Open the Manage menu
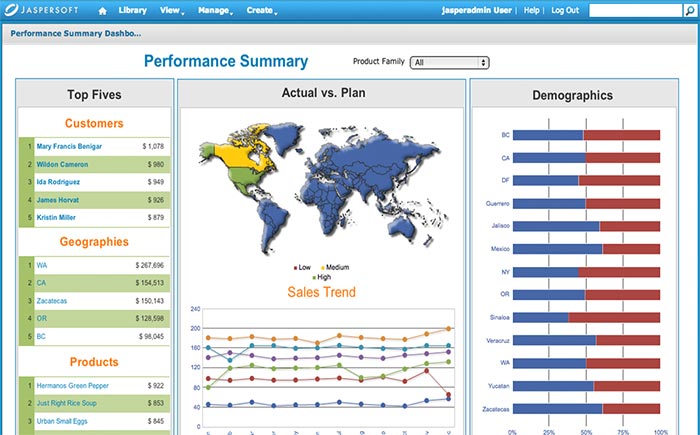Screen dimensions: 700x435 [215, 10]
